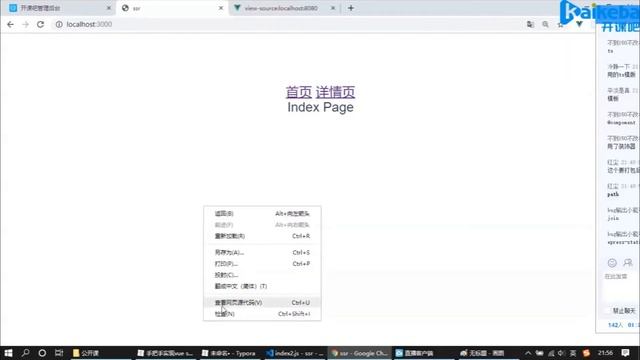Image resolution: width=640 pixels, height=360 pixels.
Task: Click the site info icon before localhost:3000
Action: click(59, 24)
